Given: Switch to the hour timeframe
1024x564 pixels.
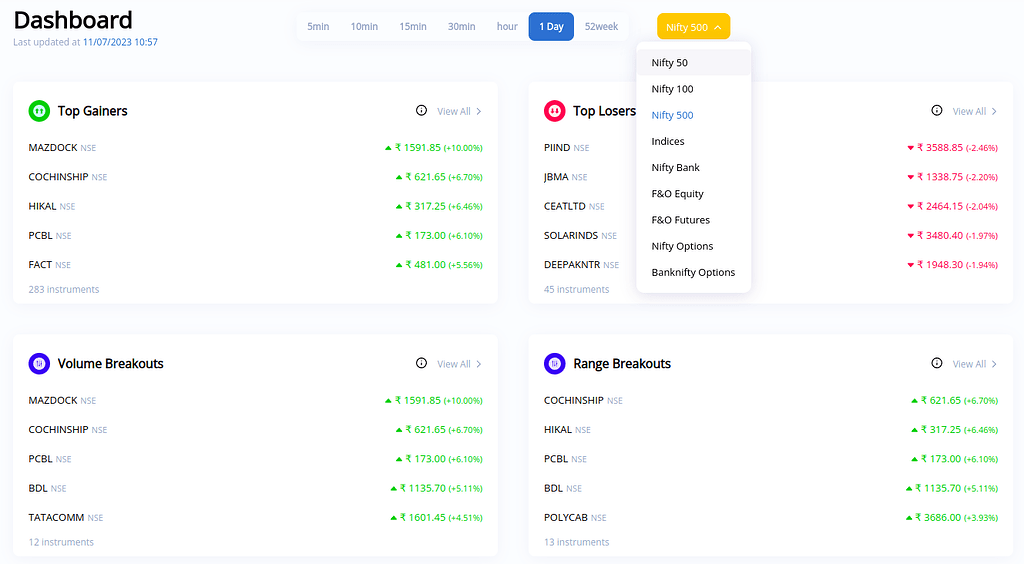Looking at the screenshot, I should [x=507, y=27].
